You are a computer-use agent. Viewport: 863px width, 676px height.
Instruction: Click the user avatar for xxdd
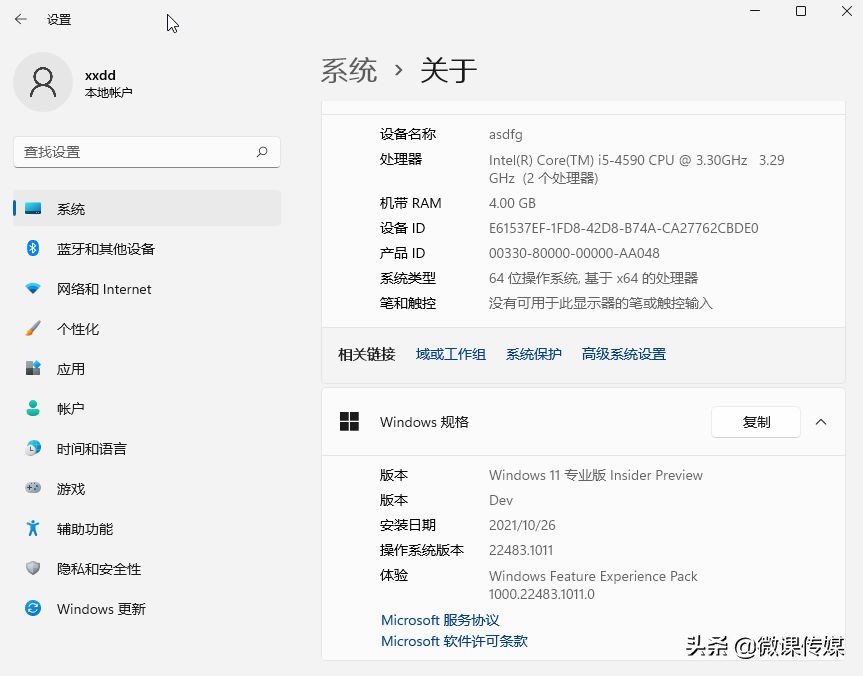[x=42, y=82]
